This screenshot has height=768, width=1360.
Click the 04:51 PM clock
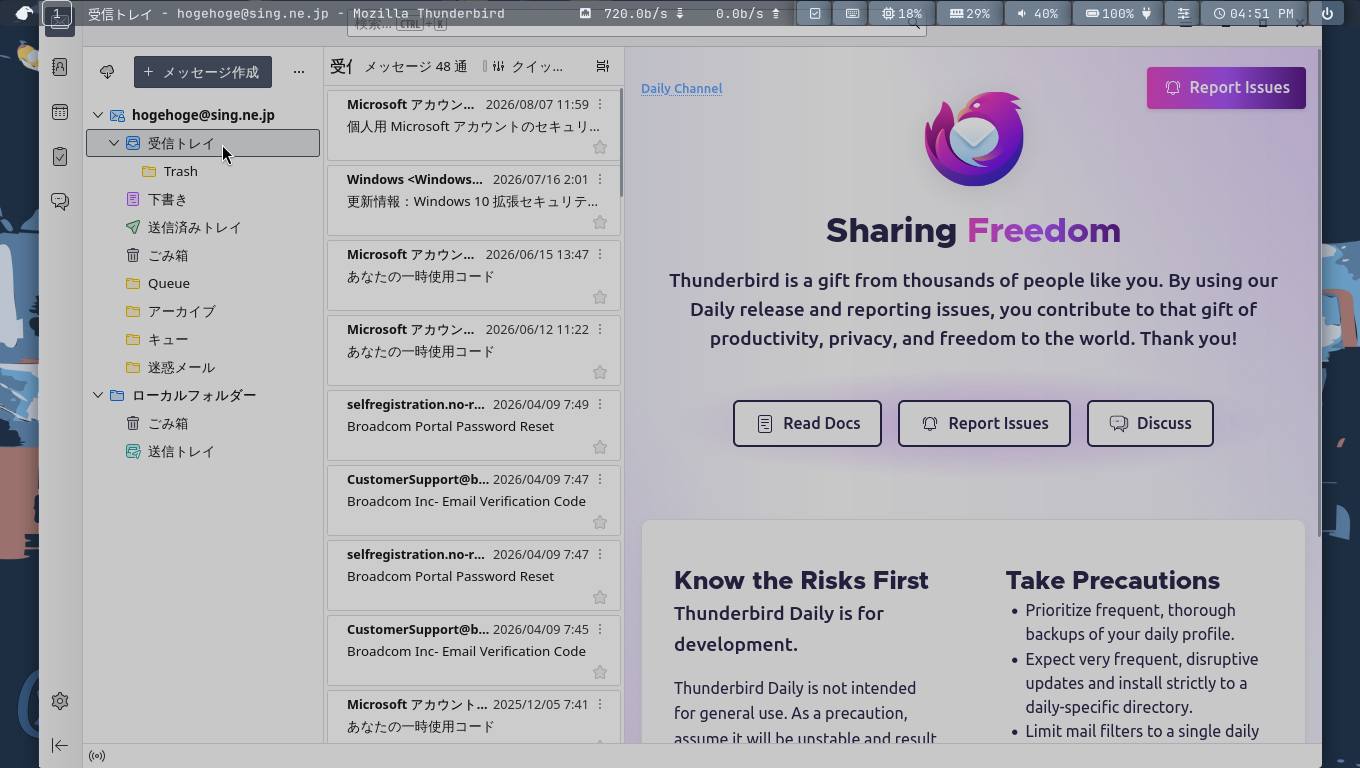[1253, 14]
